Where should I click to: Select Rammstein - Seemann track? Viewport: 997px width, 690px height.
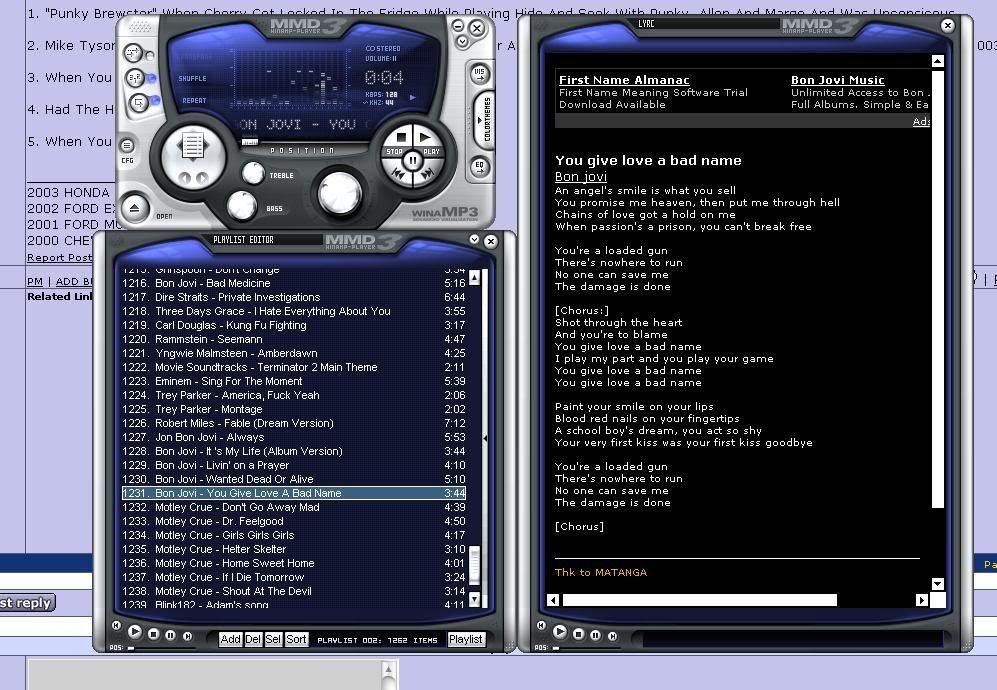294,339
